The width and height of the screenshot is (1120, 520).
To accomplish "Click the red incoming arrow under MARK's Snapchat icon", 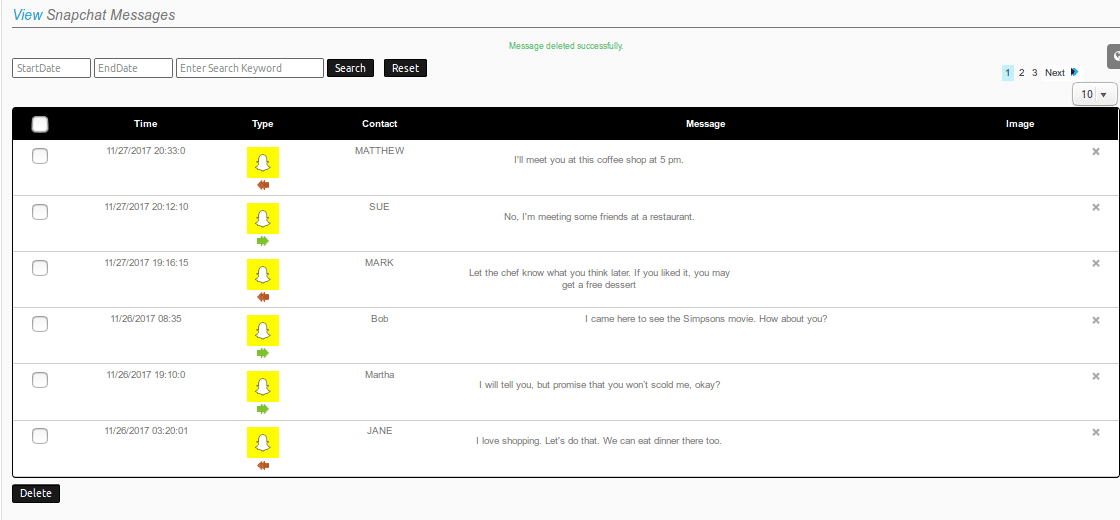I will (x=263, y=297).
